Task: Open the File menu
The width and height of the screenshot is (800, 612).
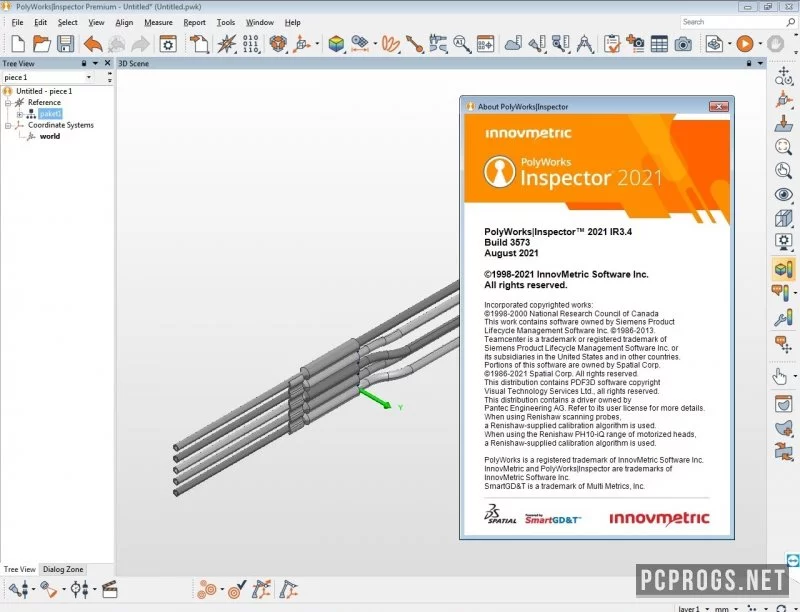Action: click(x=17, y=22)
